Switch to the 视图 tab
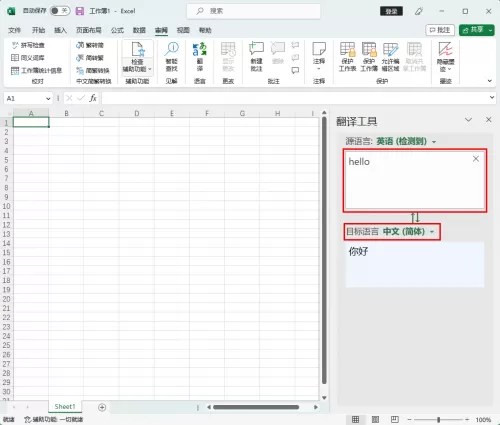The height and width of the screenshot is (425, 500). pos(183,30)
